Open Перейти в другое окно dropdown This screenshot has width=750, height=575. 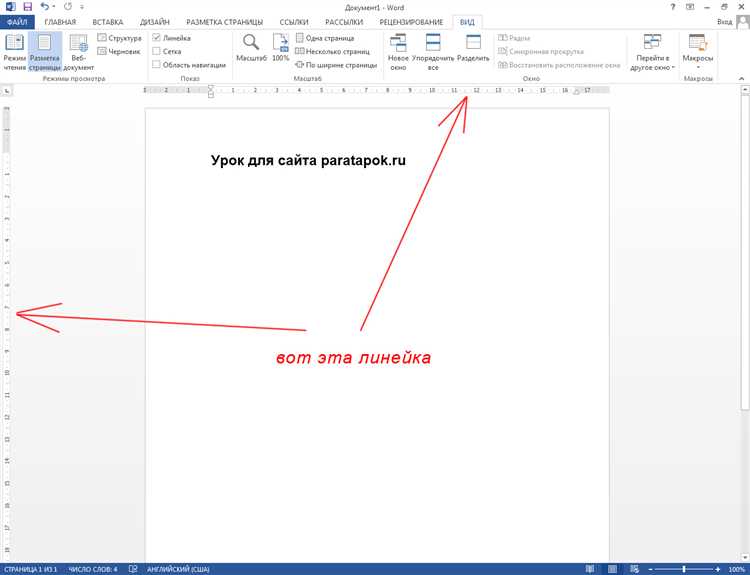coord(652,52)
